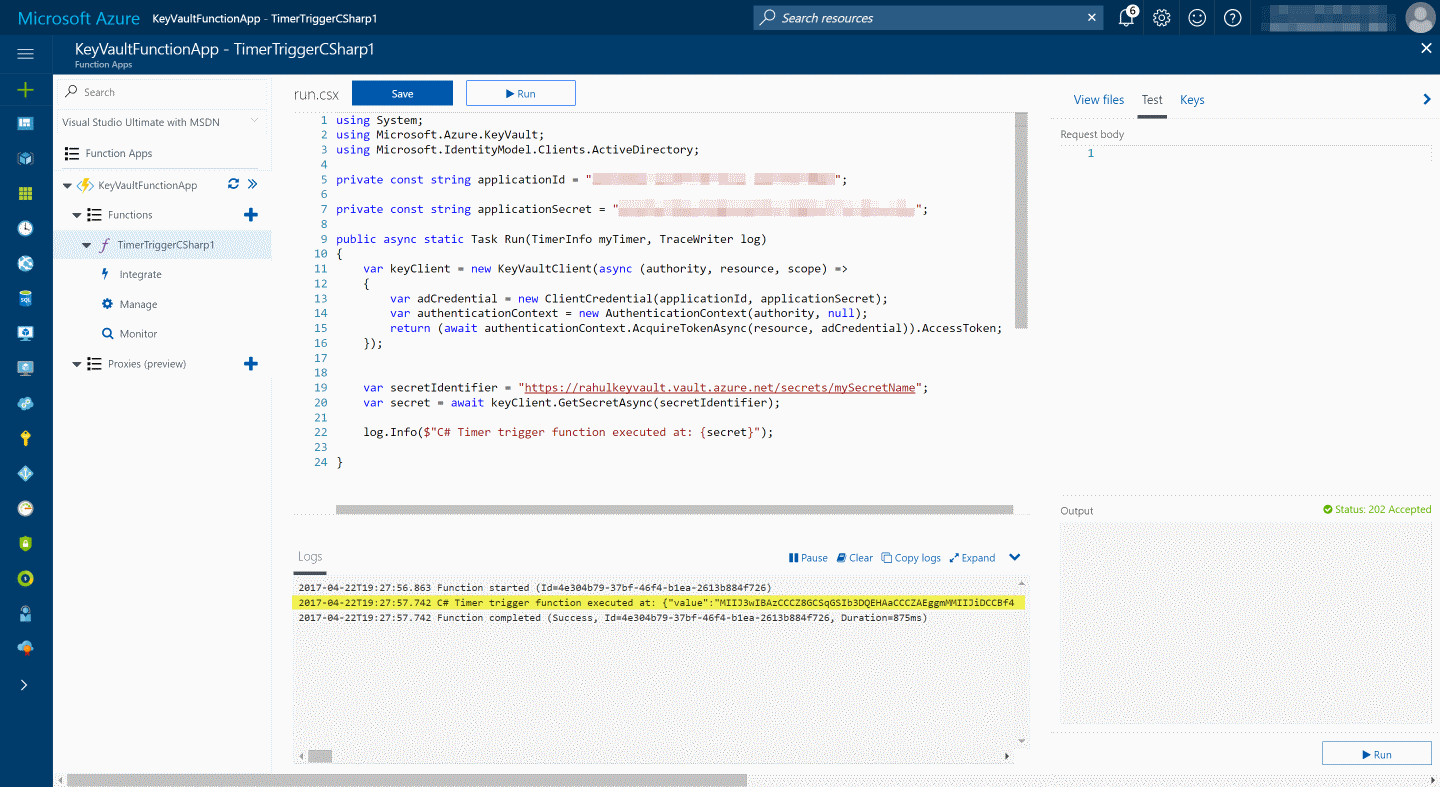Open the user account avatar
The image size is (1440, 787).
tap(1419, 17)
